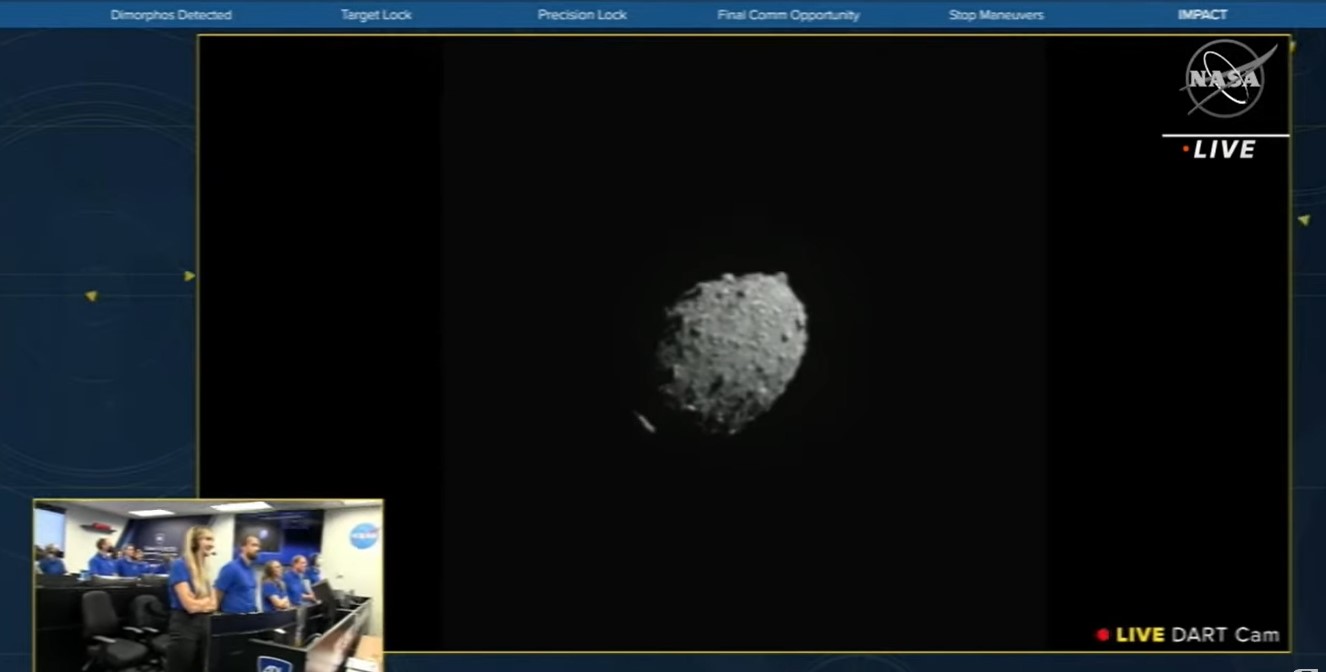Click the small bright fragment beside the asteroid

pos(645,423)
